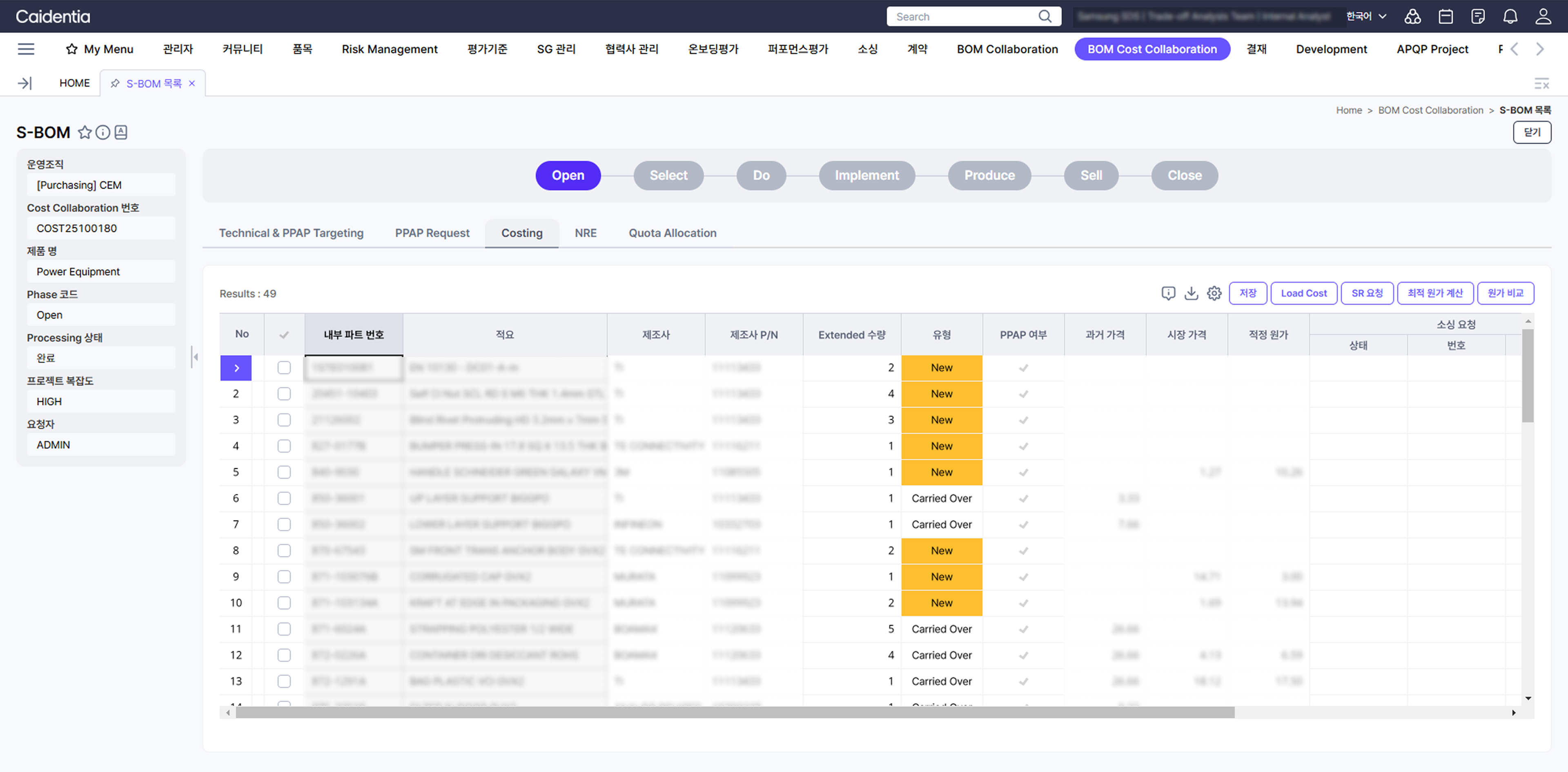
Task: Click the info icon beside S-BOM title
Action: click(x=103, y=132)
